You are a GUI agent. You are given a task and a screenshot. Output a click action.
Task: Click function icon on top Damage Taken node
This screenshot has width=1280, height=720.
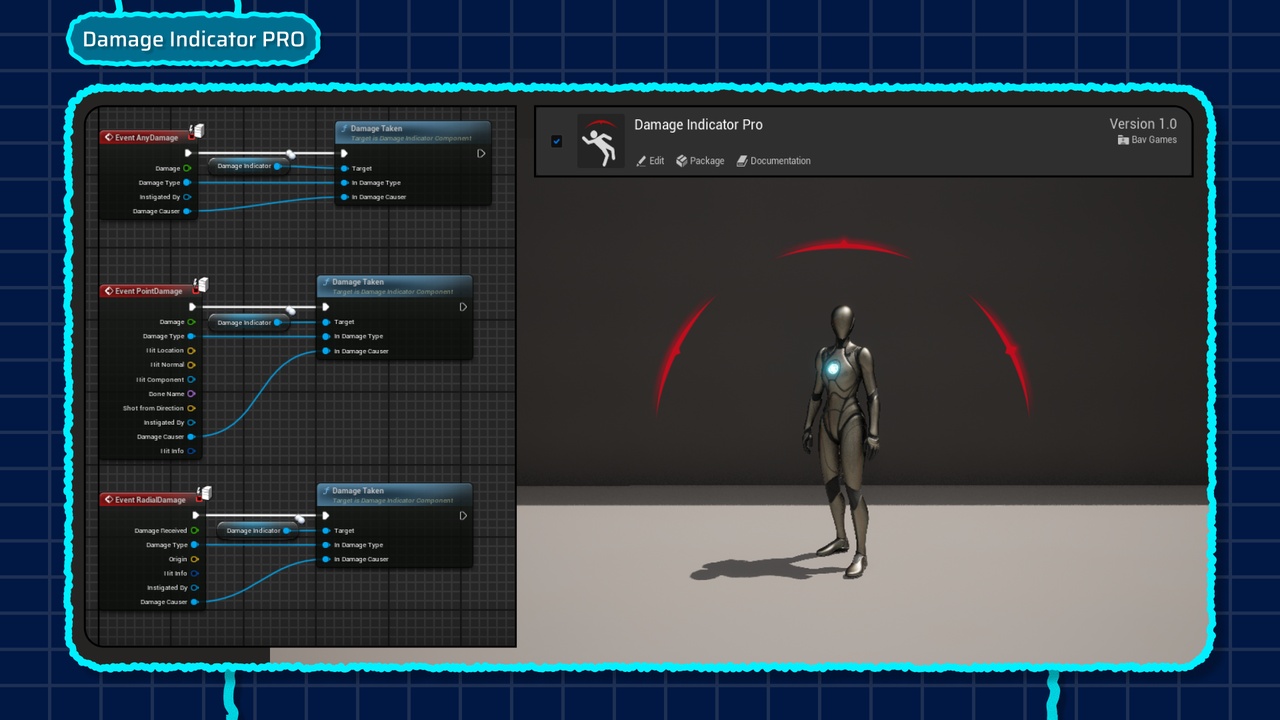tap(344, 129)
